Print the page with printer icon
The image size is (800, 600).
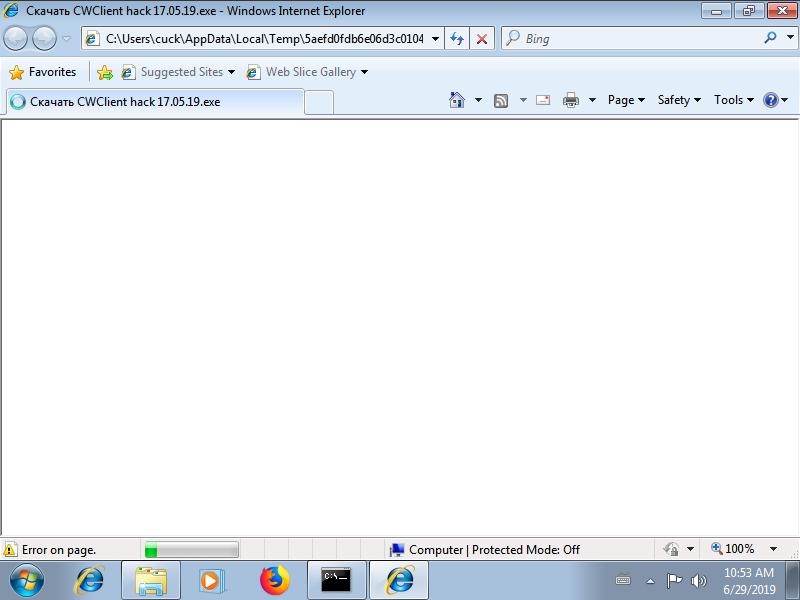pos(570,100)
